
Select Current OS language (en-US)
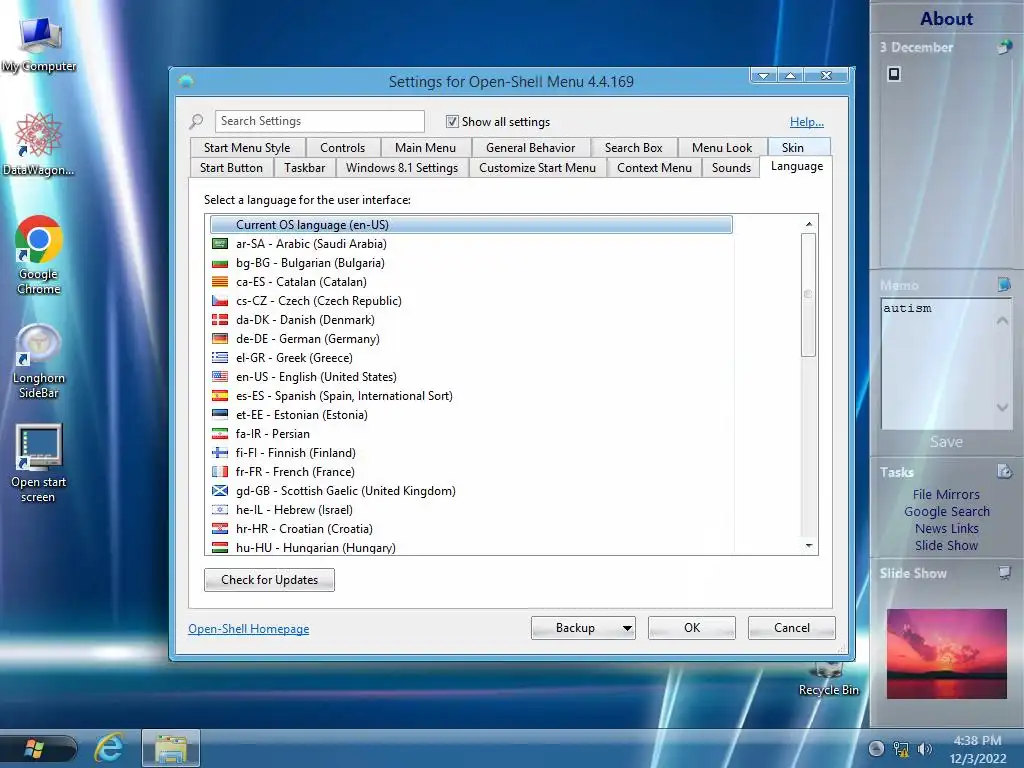pyautogui.click(x=471, y=225)
